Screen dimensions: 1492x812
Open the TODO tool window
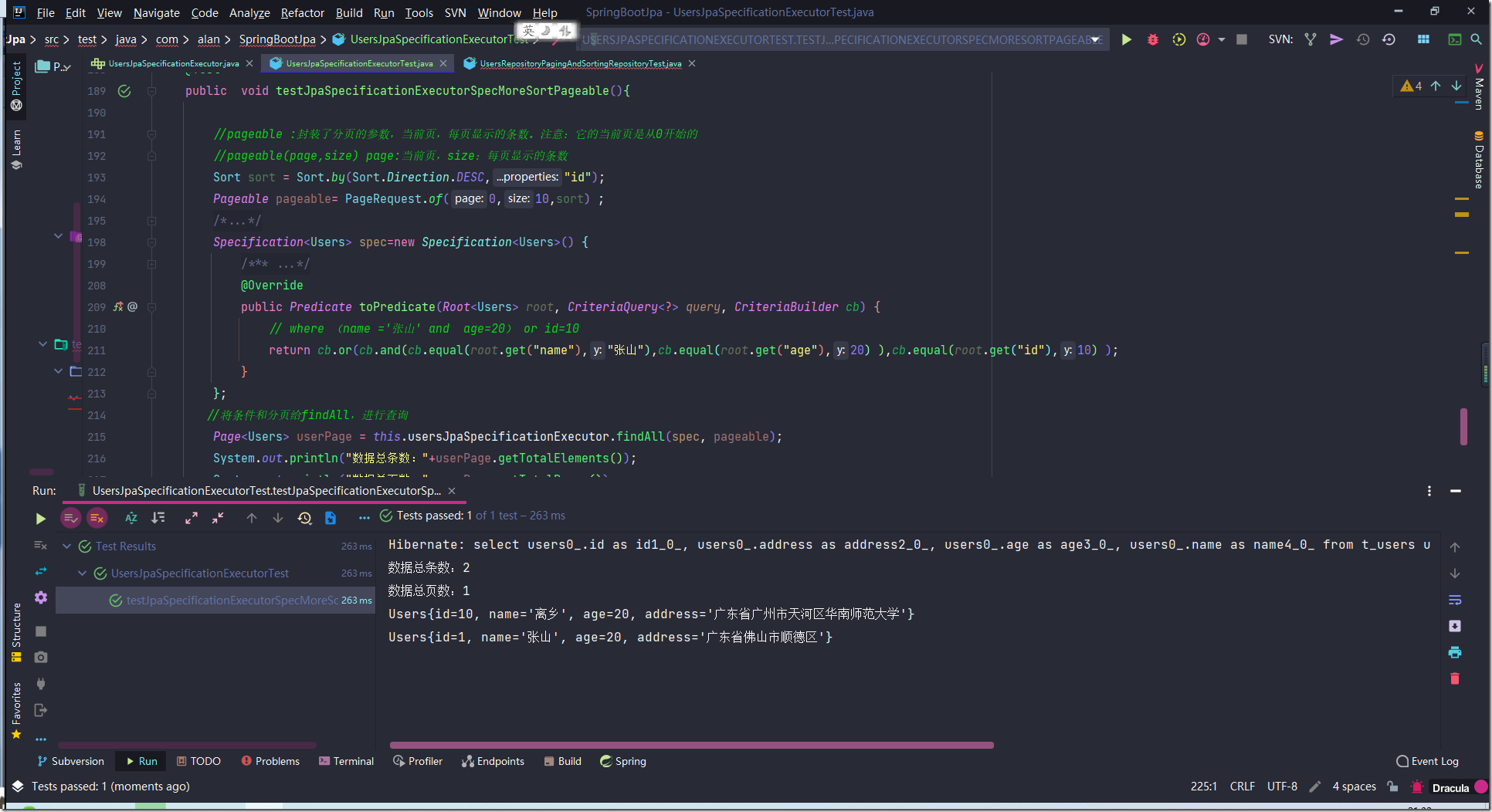198,761
